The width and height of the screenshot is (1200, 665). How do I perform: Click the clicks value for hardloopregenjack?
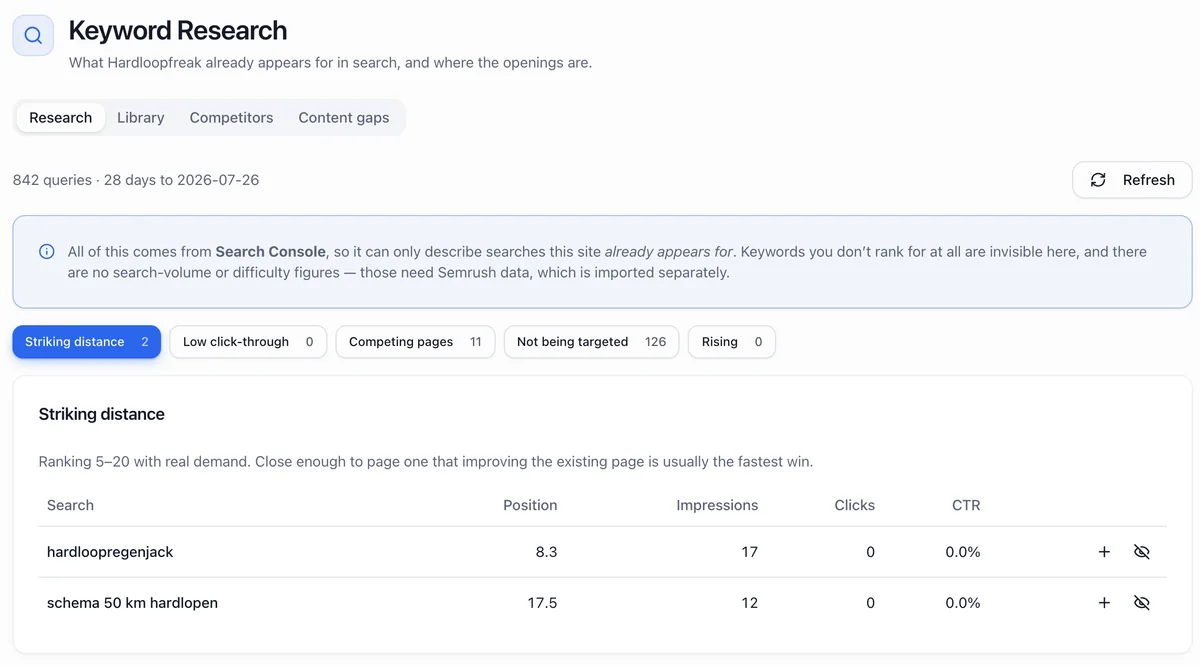pos(871,552)
